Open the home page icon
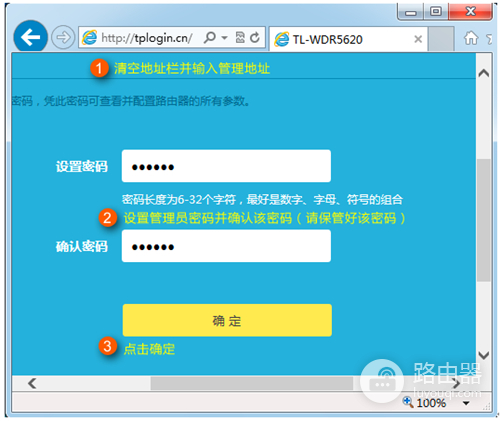The height and width of the screenshot is (421, 500). coord(471,38)
